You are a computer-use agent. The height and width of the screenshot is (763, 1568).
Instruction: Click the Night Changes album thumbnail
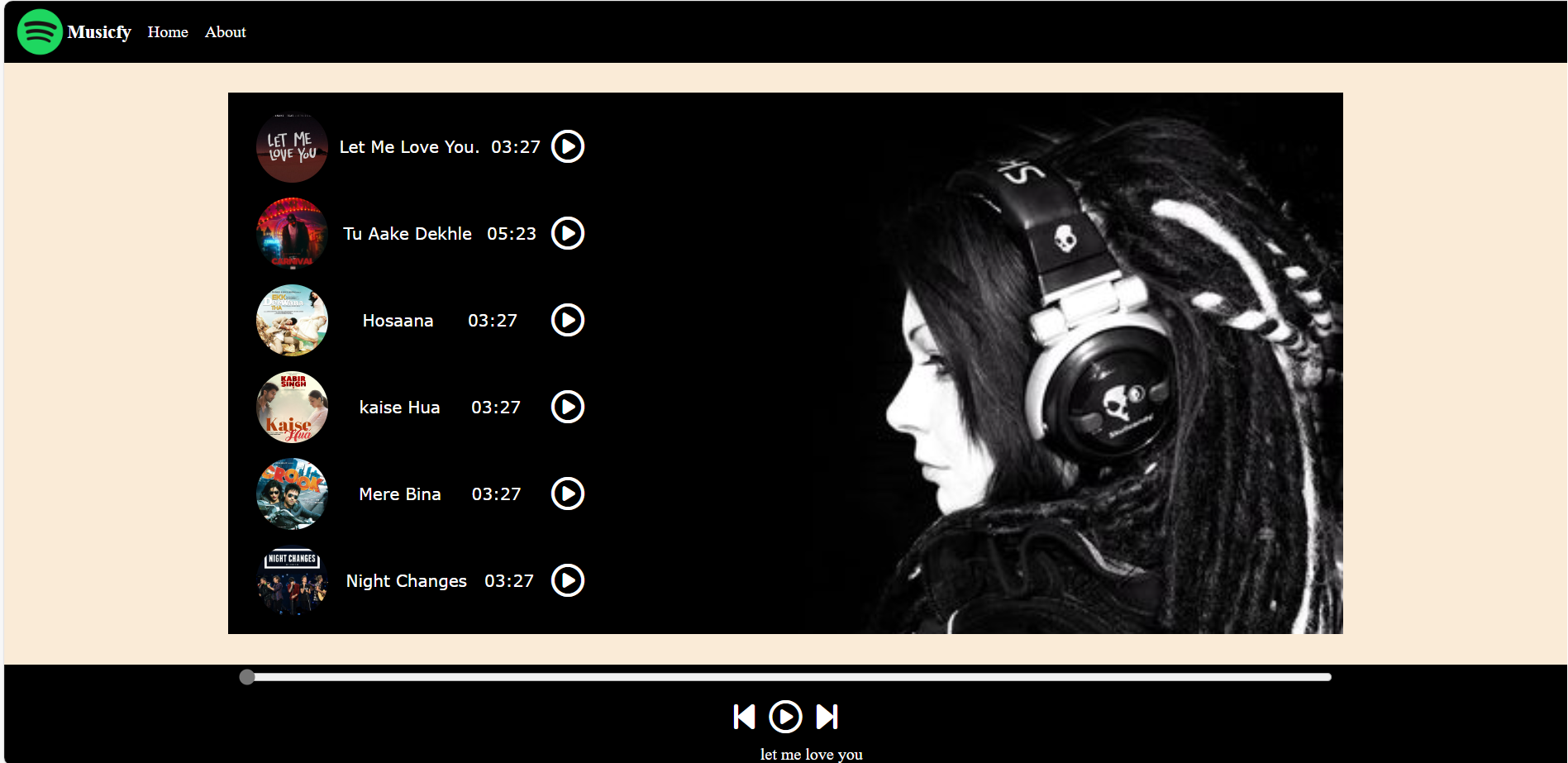tap(292, 581)
